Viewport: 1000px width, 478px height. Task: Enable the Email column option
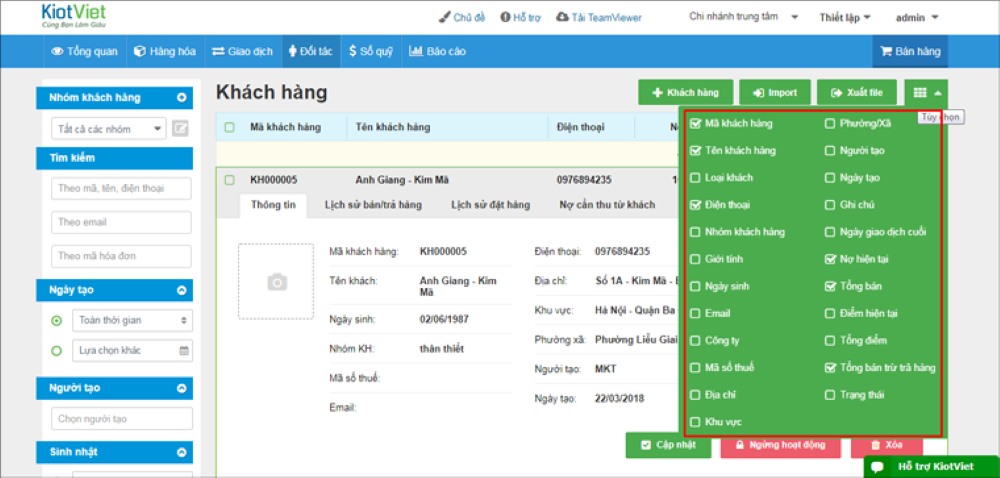click(x=695, y=314)
